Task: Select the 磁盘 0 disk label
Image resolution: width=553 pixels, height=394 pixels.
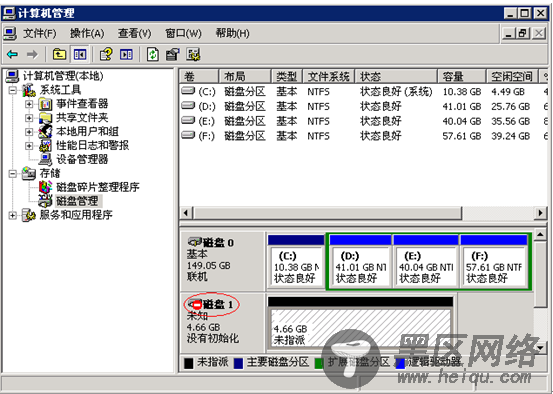Action: 222,261
